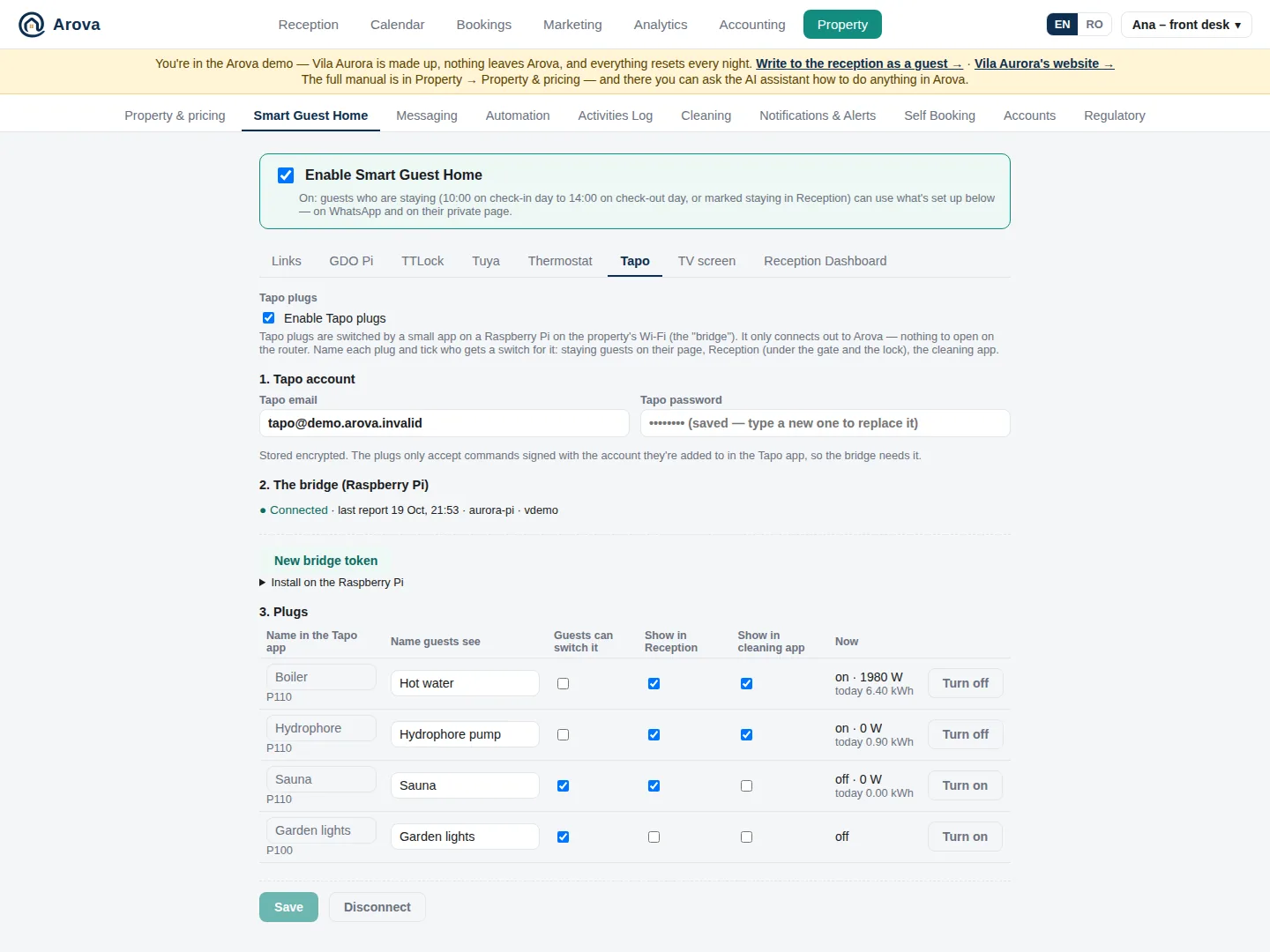Screen dimensions: 1270x952
Task: Expand Install on the Raspberry Pi
Action: [x=332, y=583]
